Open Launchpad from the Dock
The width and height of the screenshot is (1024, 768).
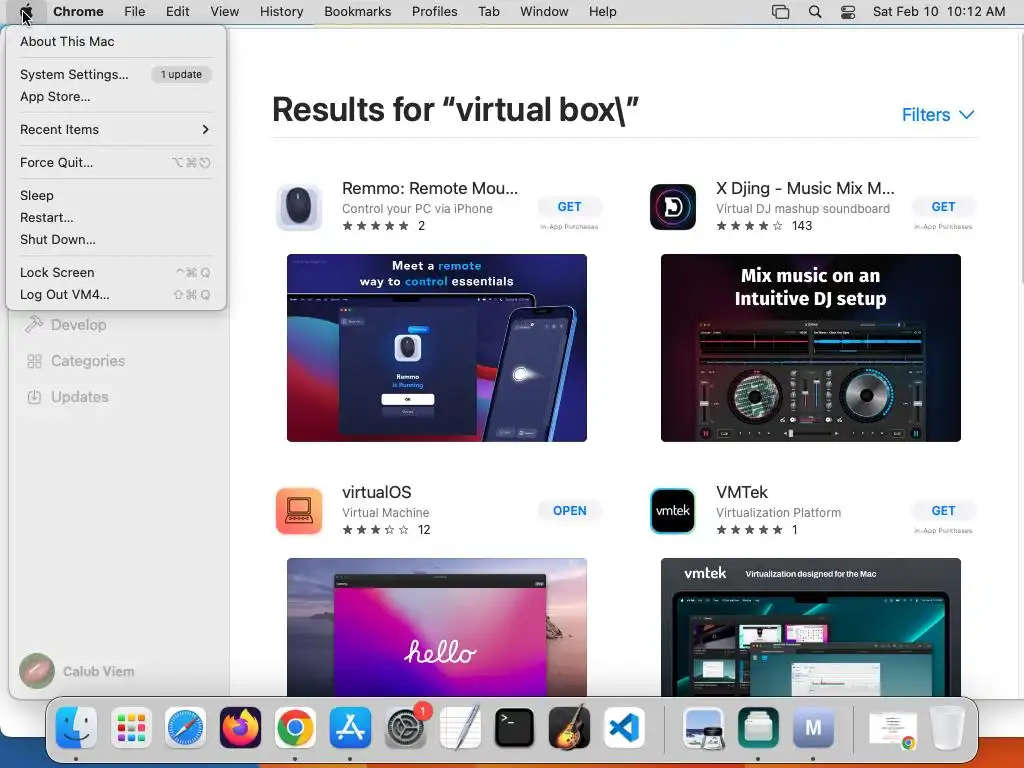[x=131, y=728]
